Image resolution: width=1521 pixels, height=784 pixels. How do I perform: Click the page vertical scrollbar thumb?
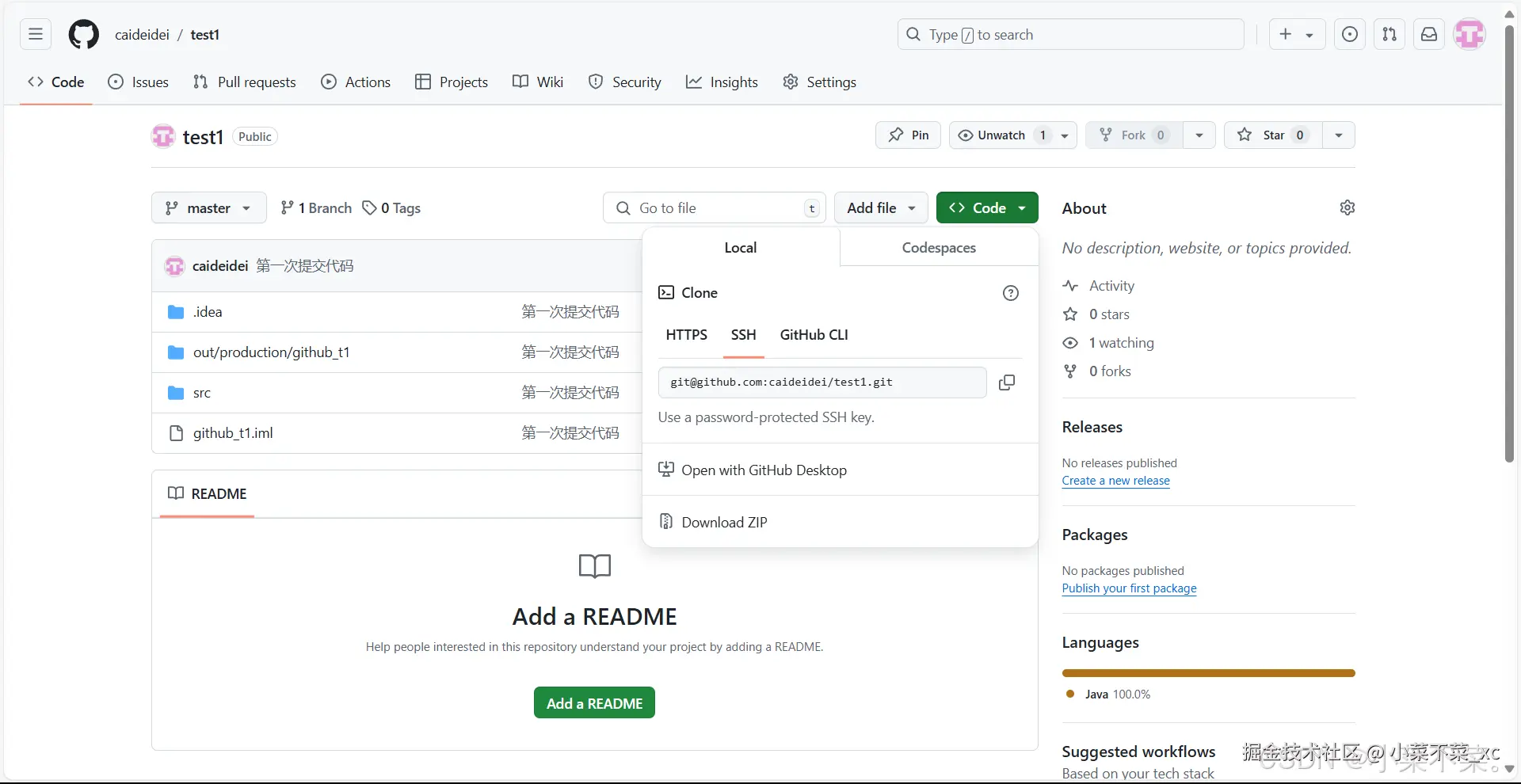click(1509, 244)
